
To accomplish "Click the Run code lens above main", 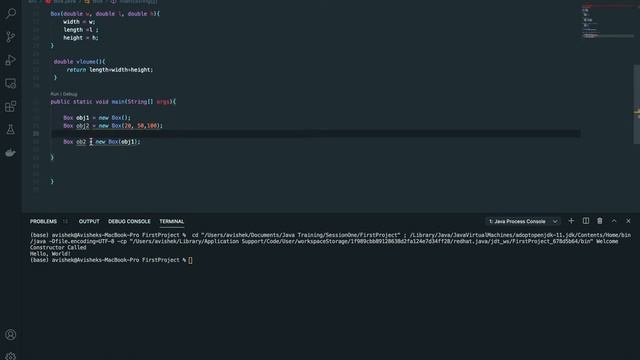I will (x=54, y=94).
